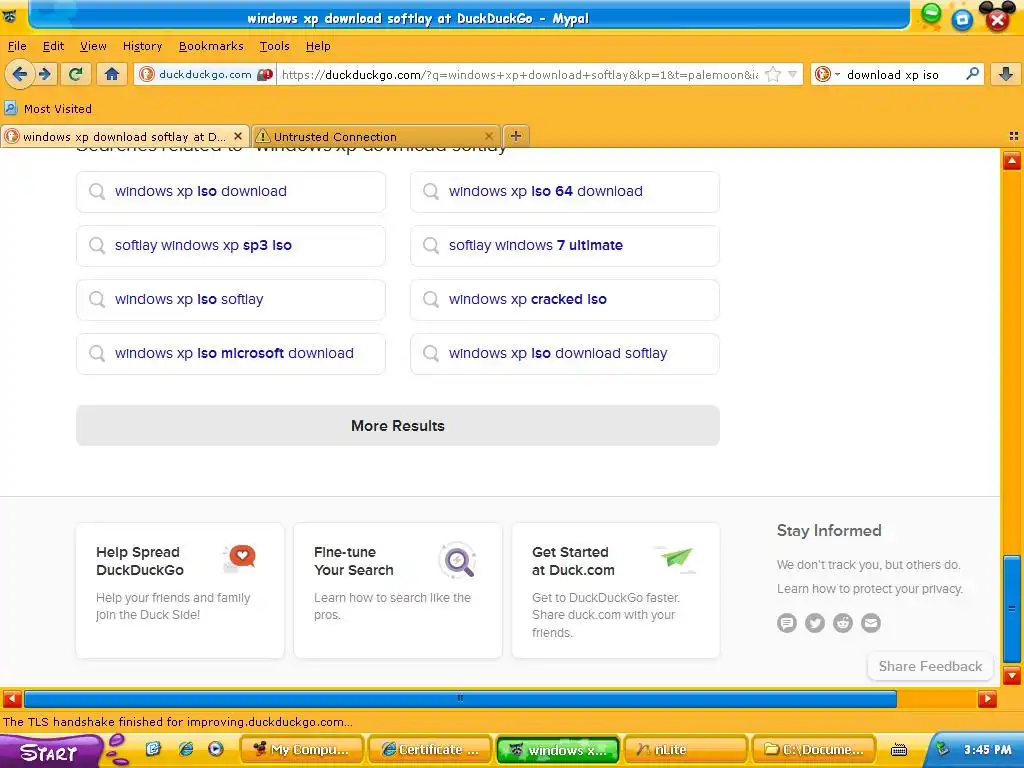Click the More Results button
This screenshot has width=1024, height=768.
[398, 426]
